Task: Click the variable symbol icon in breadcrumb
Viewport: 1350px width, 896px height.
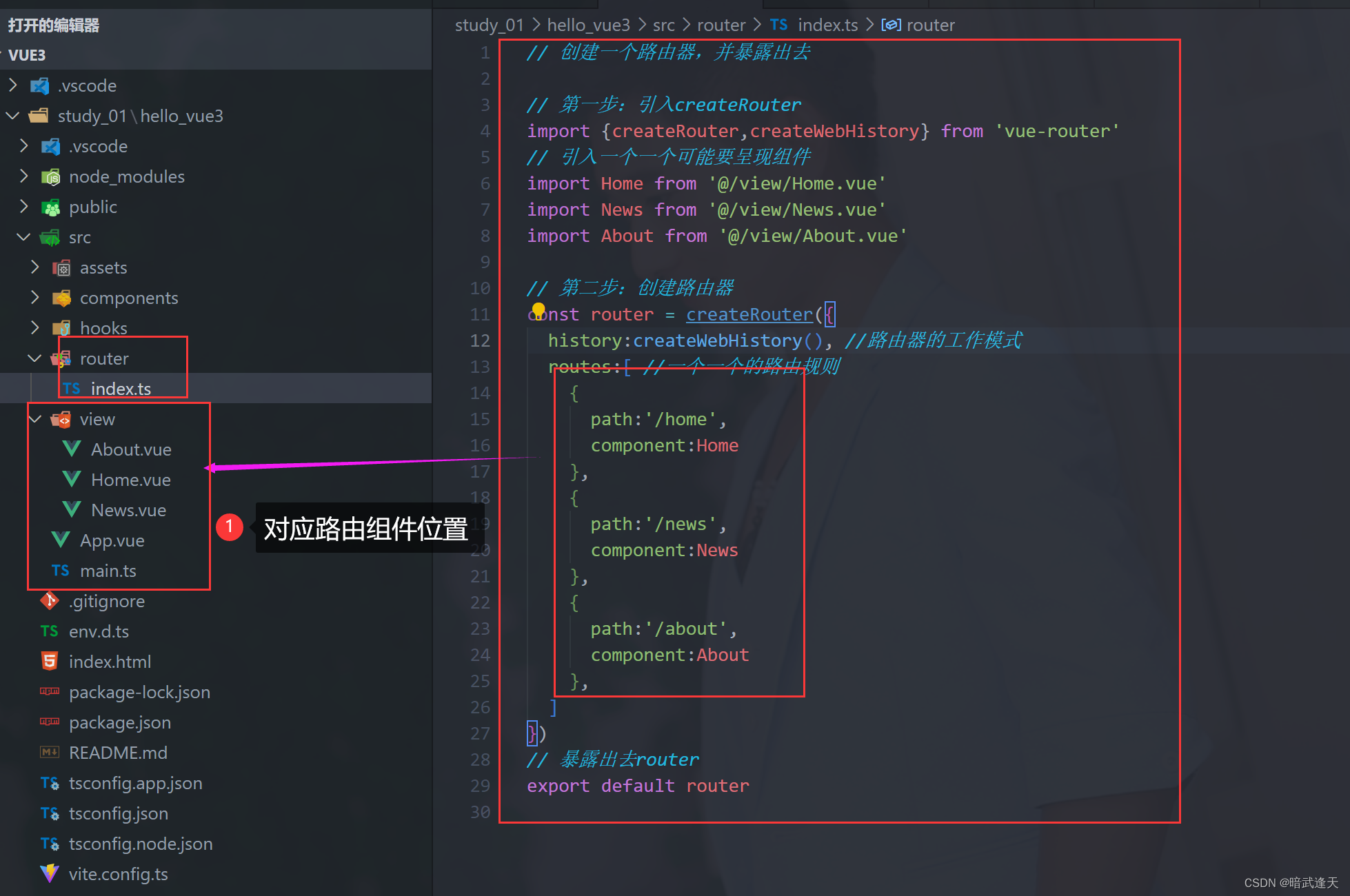Action: coord(891,25)
